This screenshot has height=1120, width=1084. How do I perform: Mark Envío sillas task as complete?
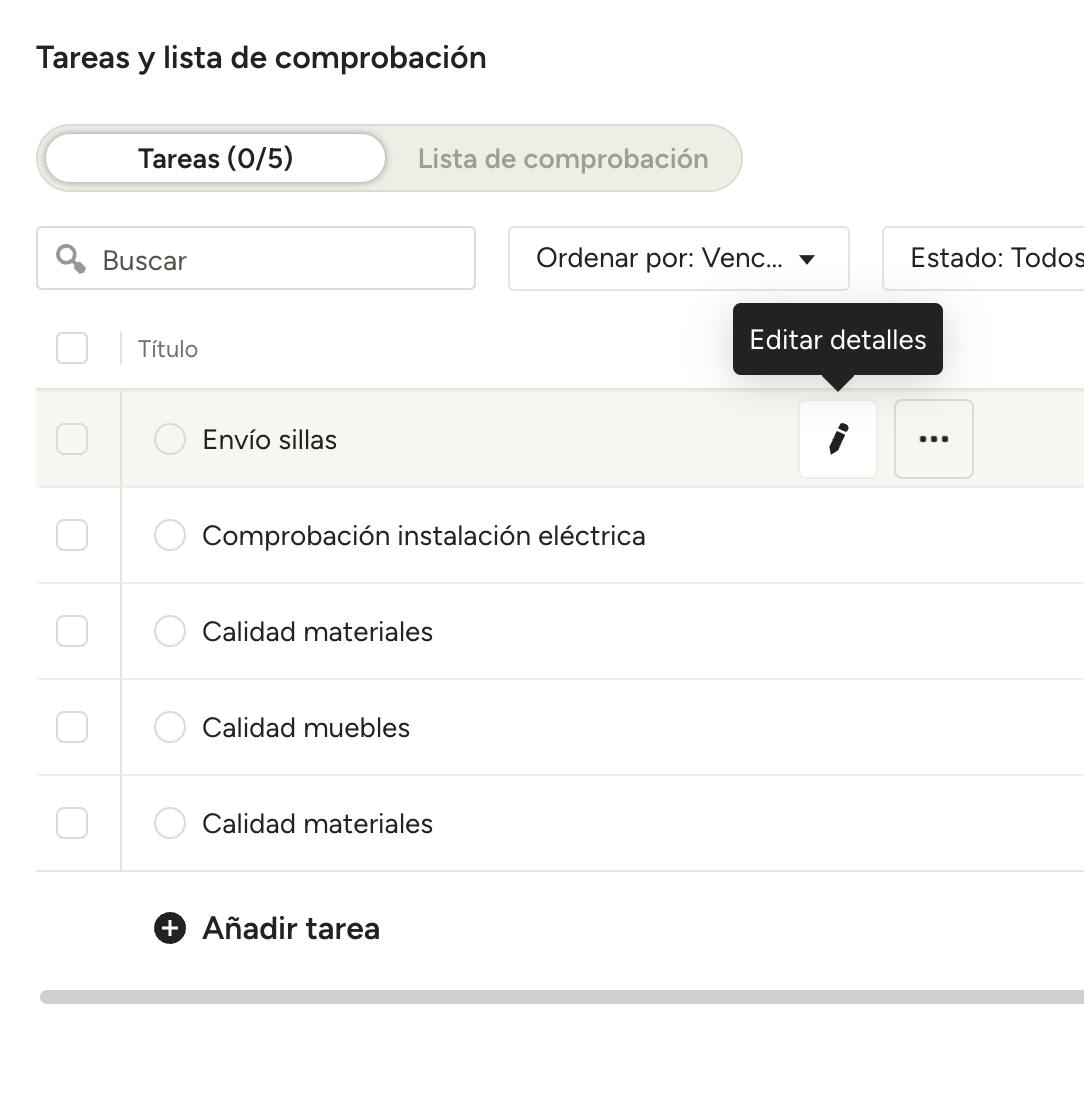pyautogui.click(x=170, y=439)
